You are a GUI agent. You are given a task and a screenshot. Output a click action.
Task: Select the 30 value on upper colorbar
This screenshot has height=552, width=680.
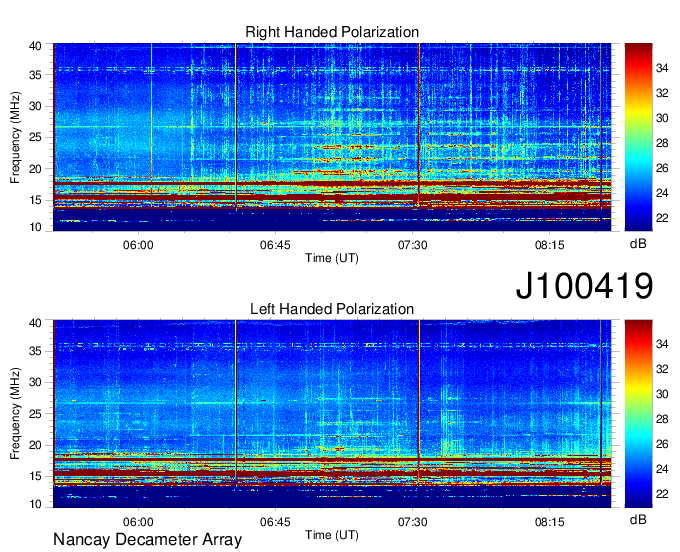pyautogui.click(x=662, y=118)
